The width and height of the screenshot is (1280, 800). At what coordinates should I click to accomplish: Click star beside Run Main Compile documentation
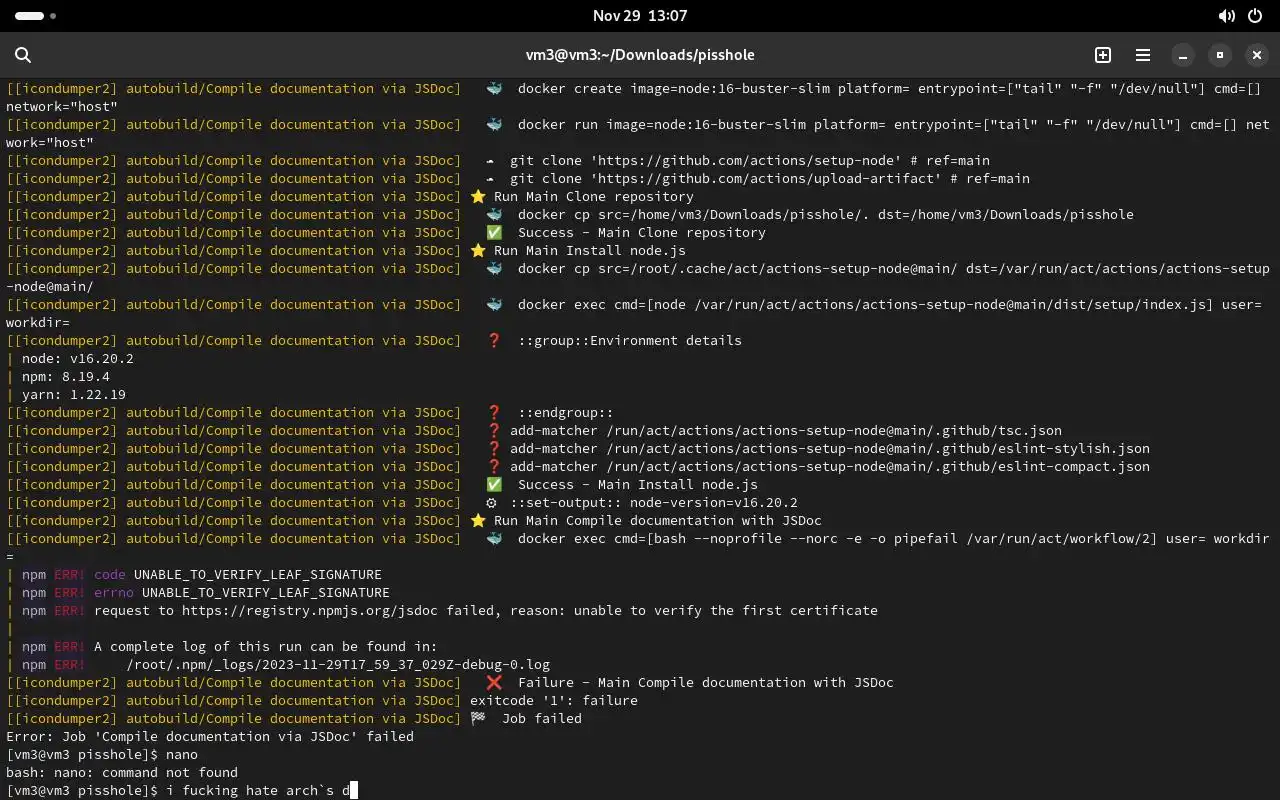point(478,520)
